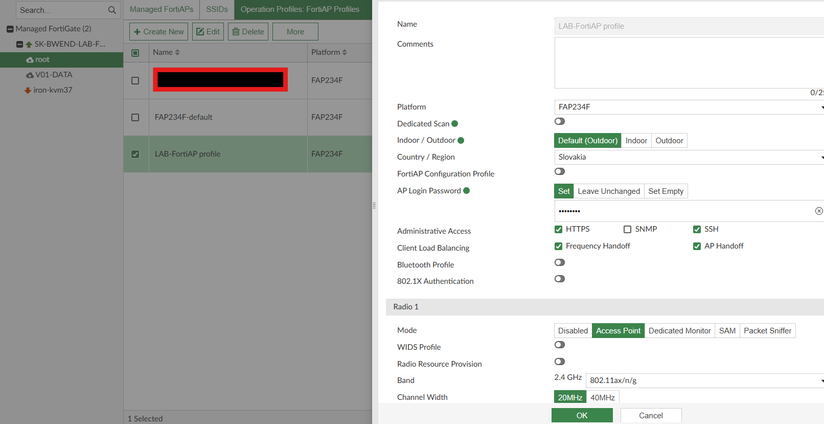Image resolution: width=824 pixels, height=424 pixels.
Task: Collapse the SK-BWEND-LAB-F tree node
Action: 19,45
